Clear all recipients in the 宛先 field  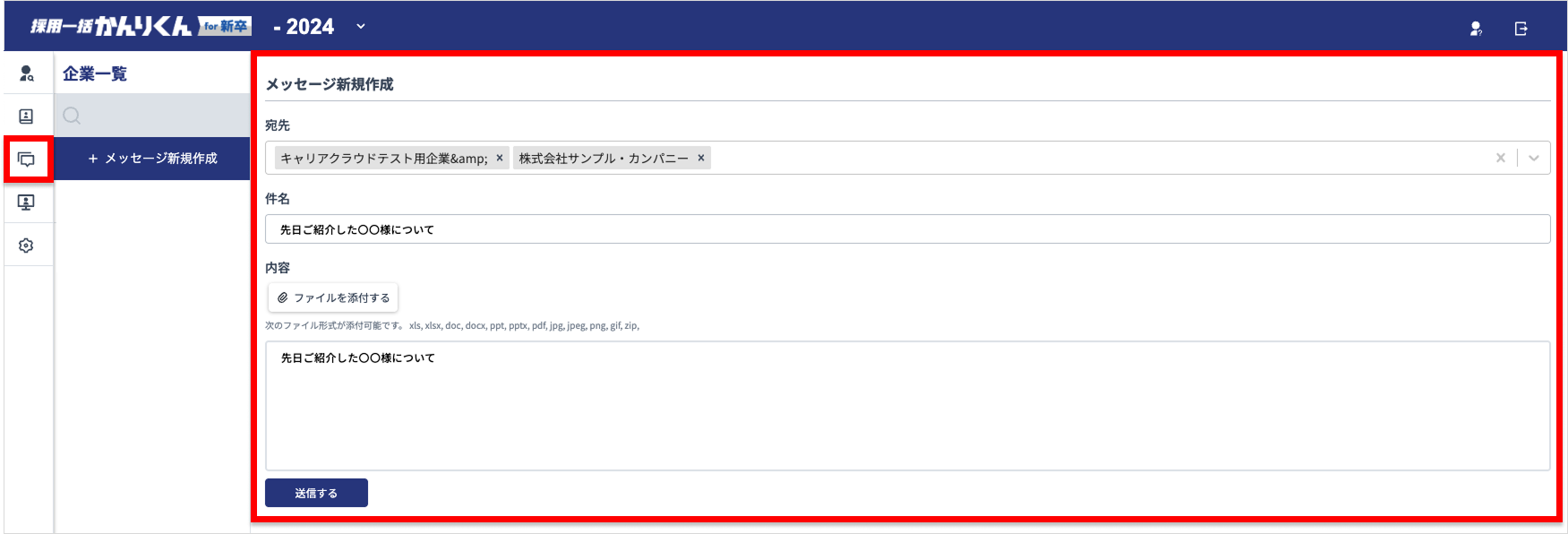click(x=1501, y=158)
